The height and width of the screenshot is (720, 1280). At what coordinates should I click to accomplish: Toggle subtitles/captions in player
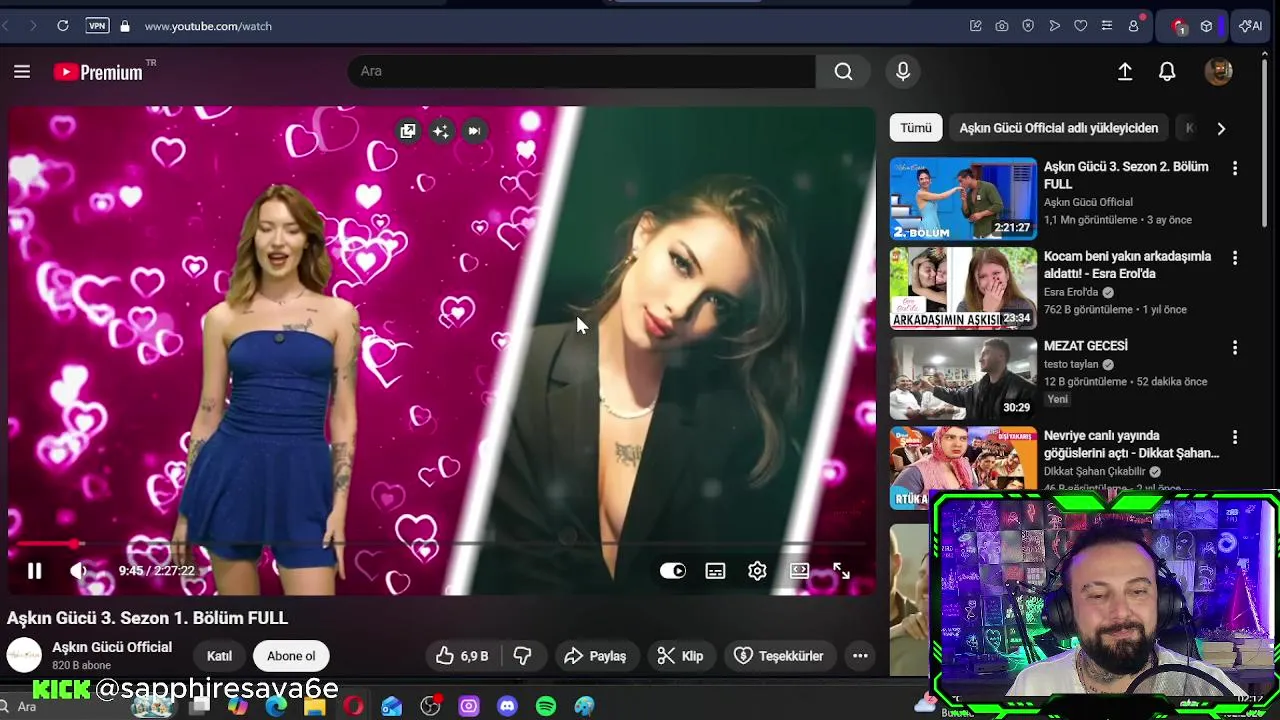715,571
